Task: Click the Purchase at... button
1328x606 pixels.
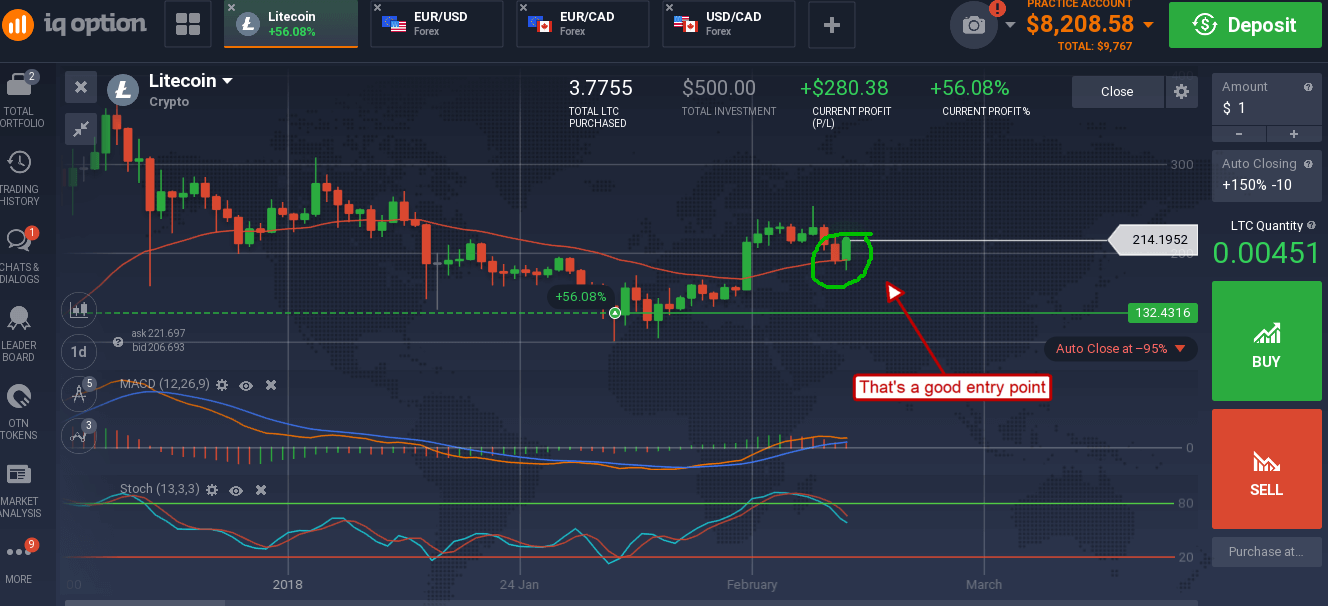Action: click(1266, 552)
